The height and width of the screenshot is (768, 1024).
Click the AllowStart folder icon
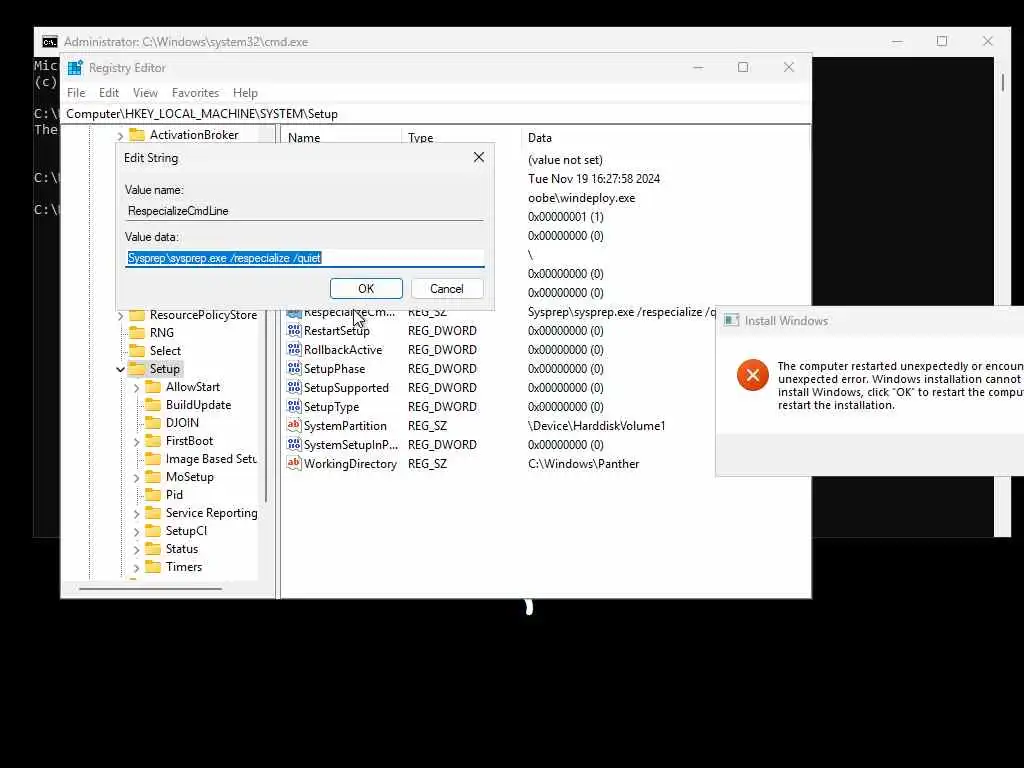153,387
